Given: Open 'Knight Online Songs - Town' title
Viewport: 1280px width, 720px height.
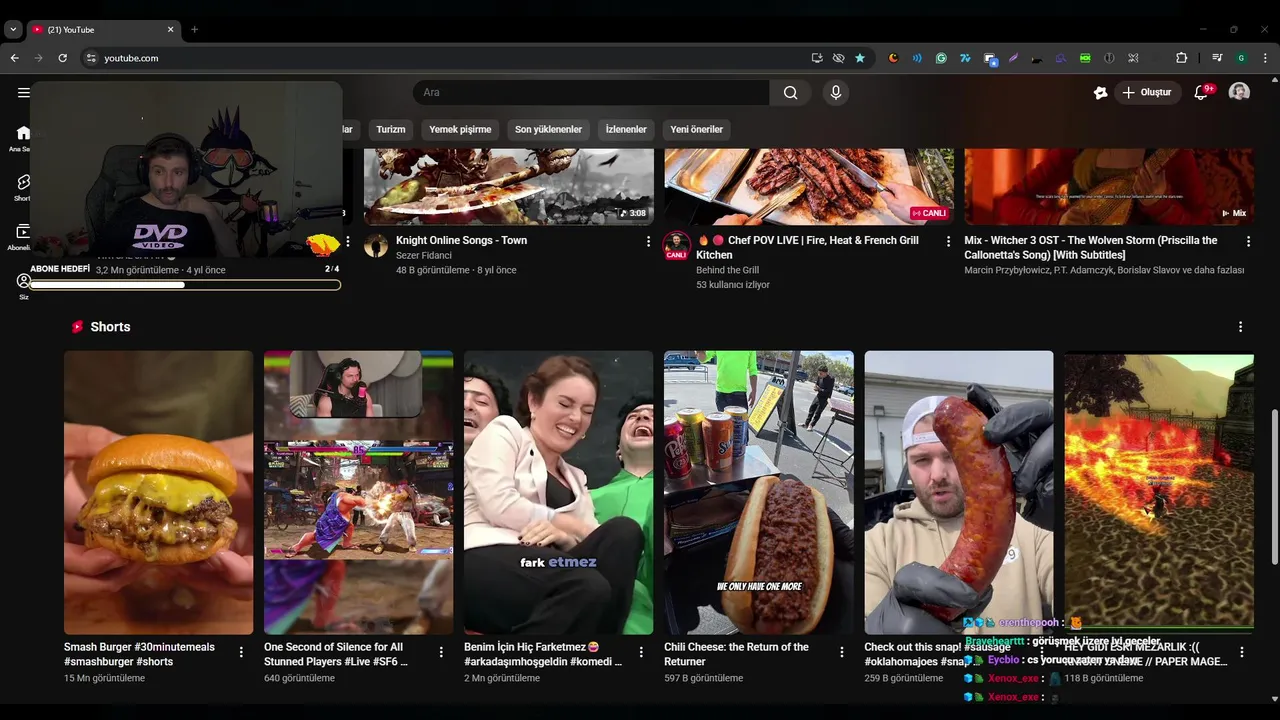Looking at the screenshot, I should (461, 240).
